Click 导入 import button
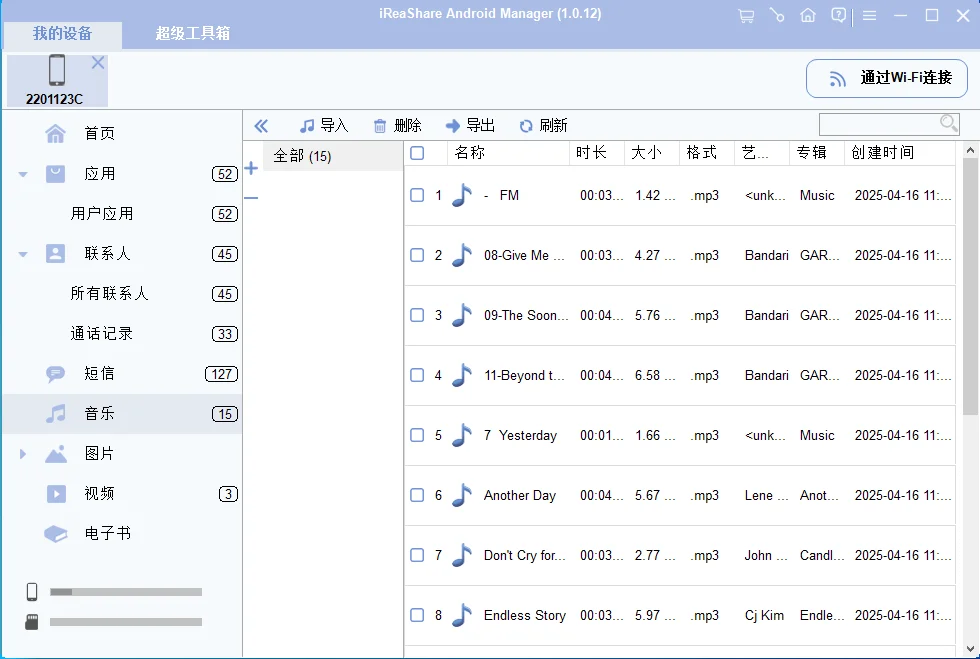This screenshot has height=659, width=980. (x=324, y=126)
